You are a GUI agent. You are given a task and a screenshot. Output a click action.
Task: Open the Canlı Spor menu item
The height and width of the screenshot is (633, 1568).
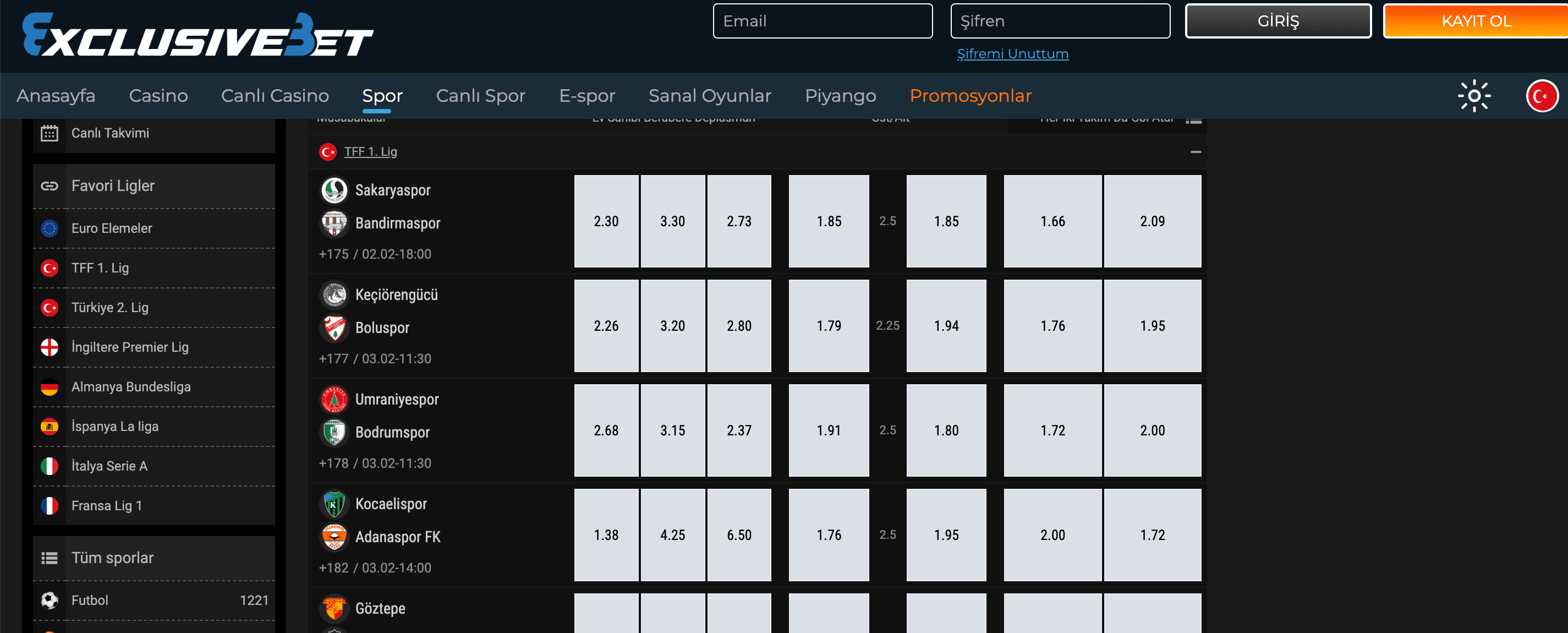[x=480, y=96]
